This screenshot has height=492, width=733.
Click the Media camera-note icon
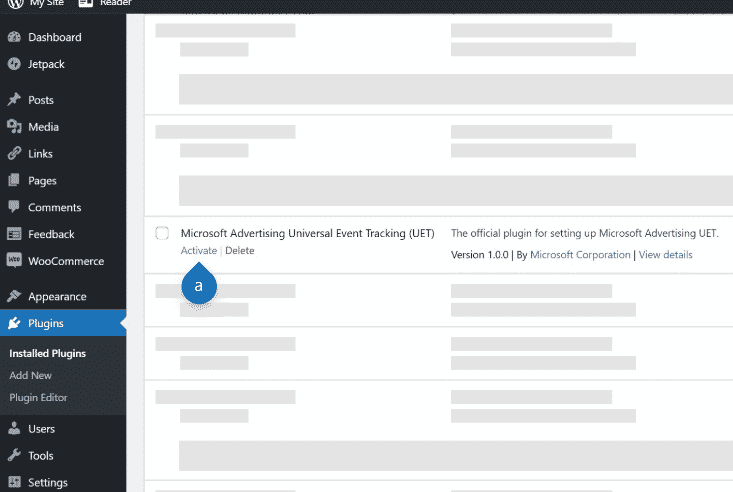click(14, 126)
